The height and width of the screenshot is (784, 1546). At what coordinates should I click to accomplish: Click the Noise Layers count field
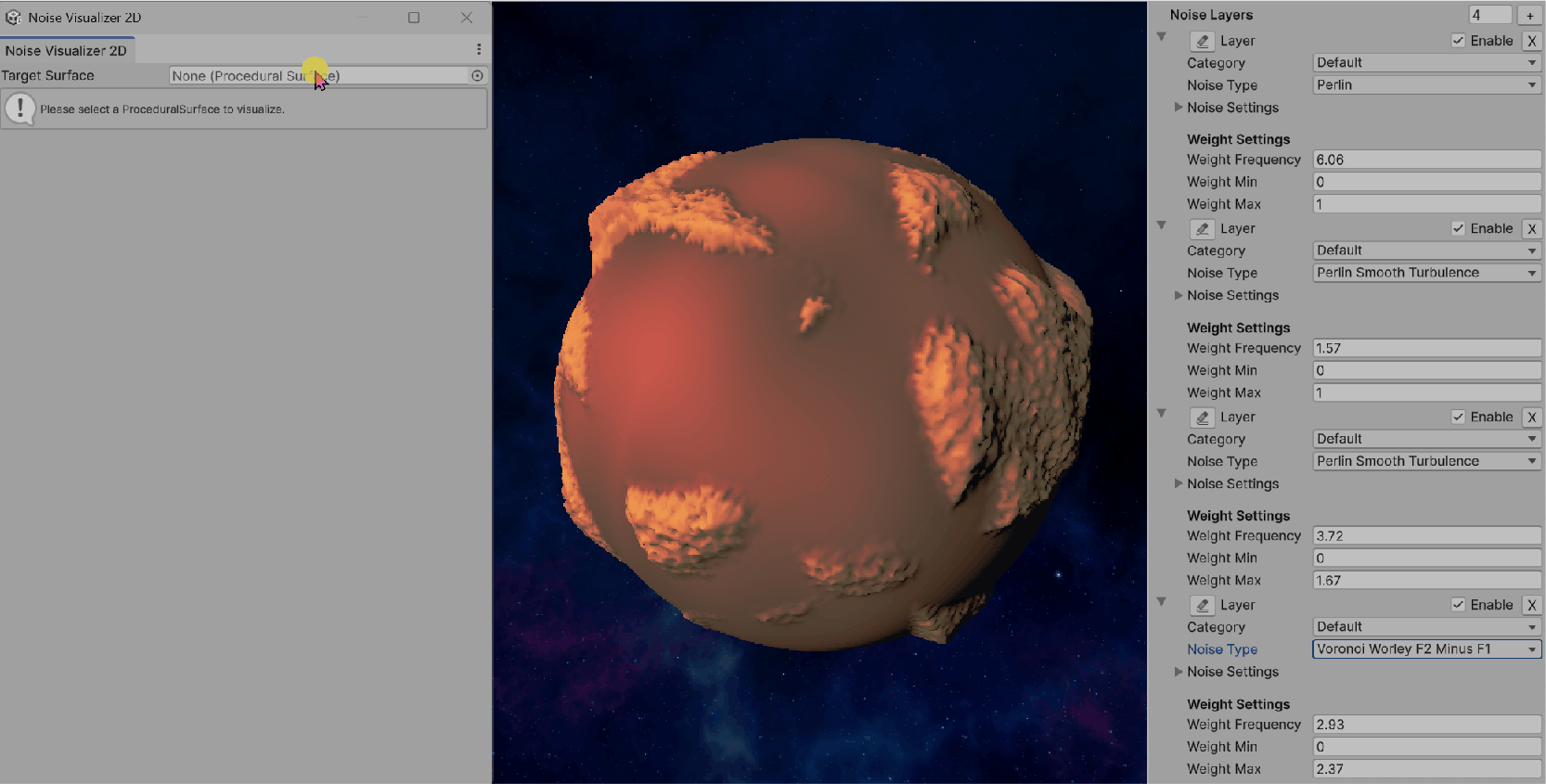tap(1489, 15)
